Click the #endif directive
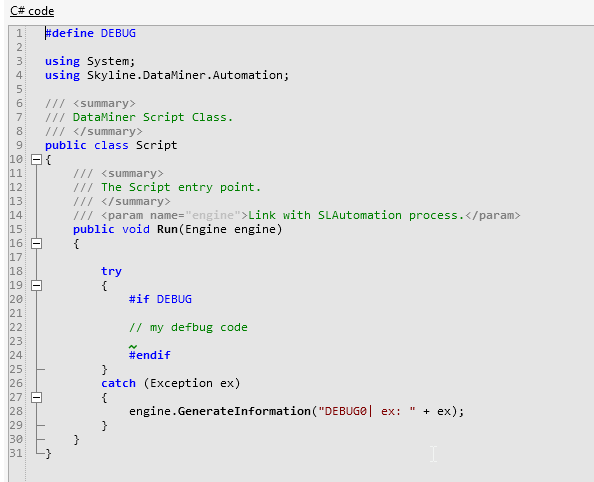Viewport: 594px width, 482px height. (x=150, y=355)
